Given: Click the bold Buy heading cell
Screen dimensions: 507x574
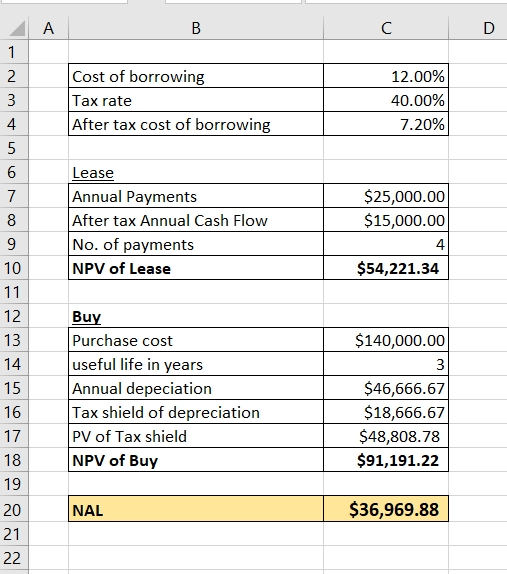Looking at the screenshot, I should (x=196, y=316).
